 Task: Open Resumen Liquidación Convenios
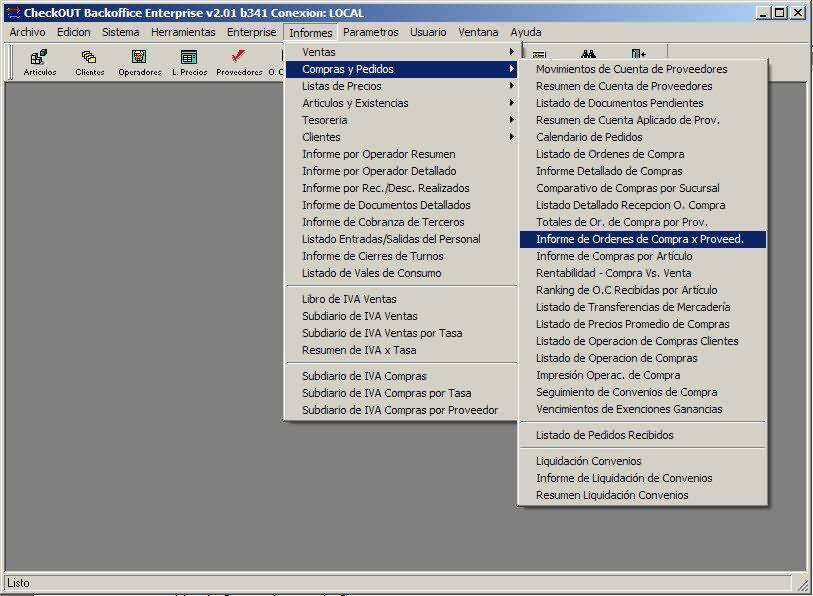643,495
